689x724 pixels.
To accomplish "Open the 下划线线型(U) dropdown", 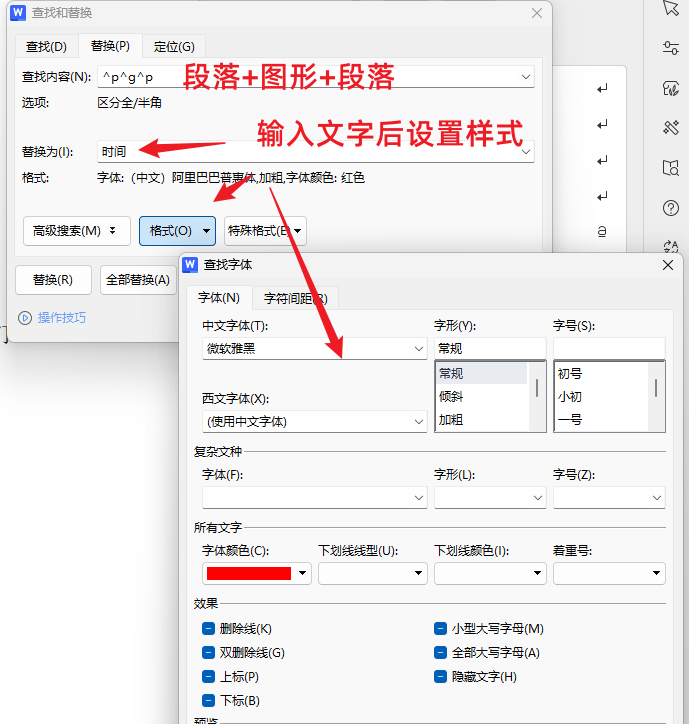I will (x=373, y=573).
